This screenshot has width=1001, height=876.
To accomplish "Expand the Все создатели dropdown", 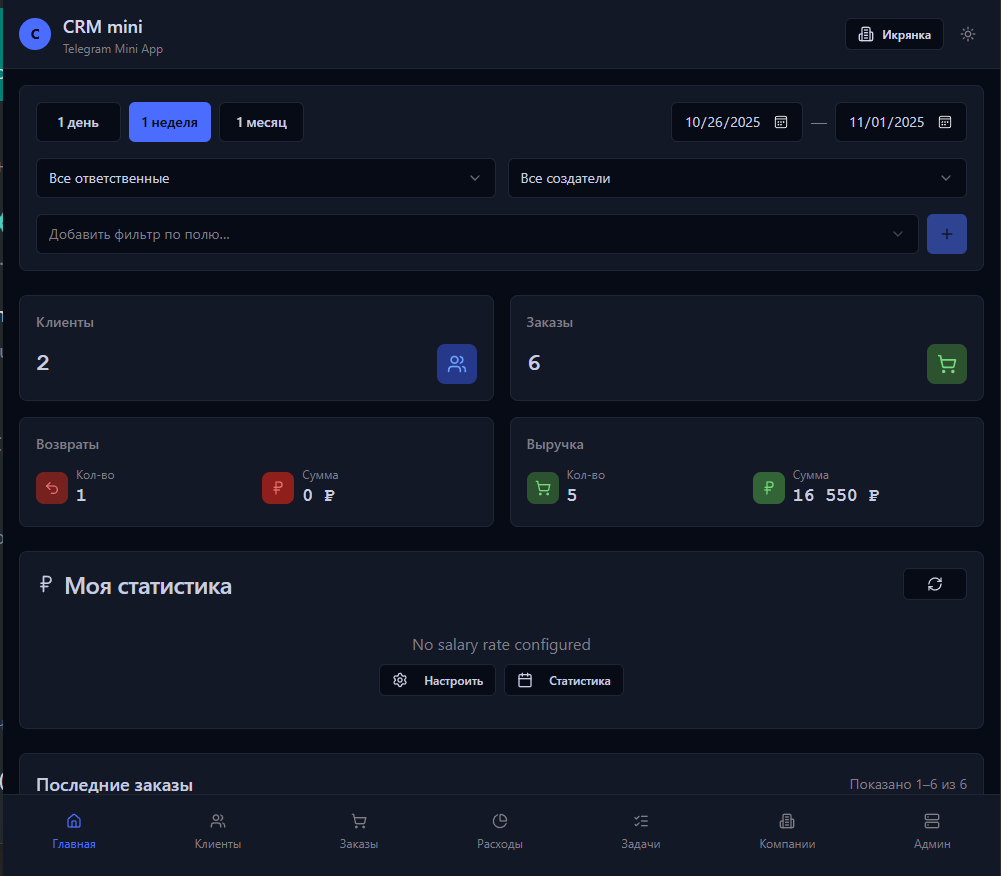I will (x=736, y=178).
